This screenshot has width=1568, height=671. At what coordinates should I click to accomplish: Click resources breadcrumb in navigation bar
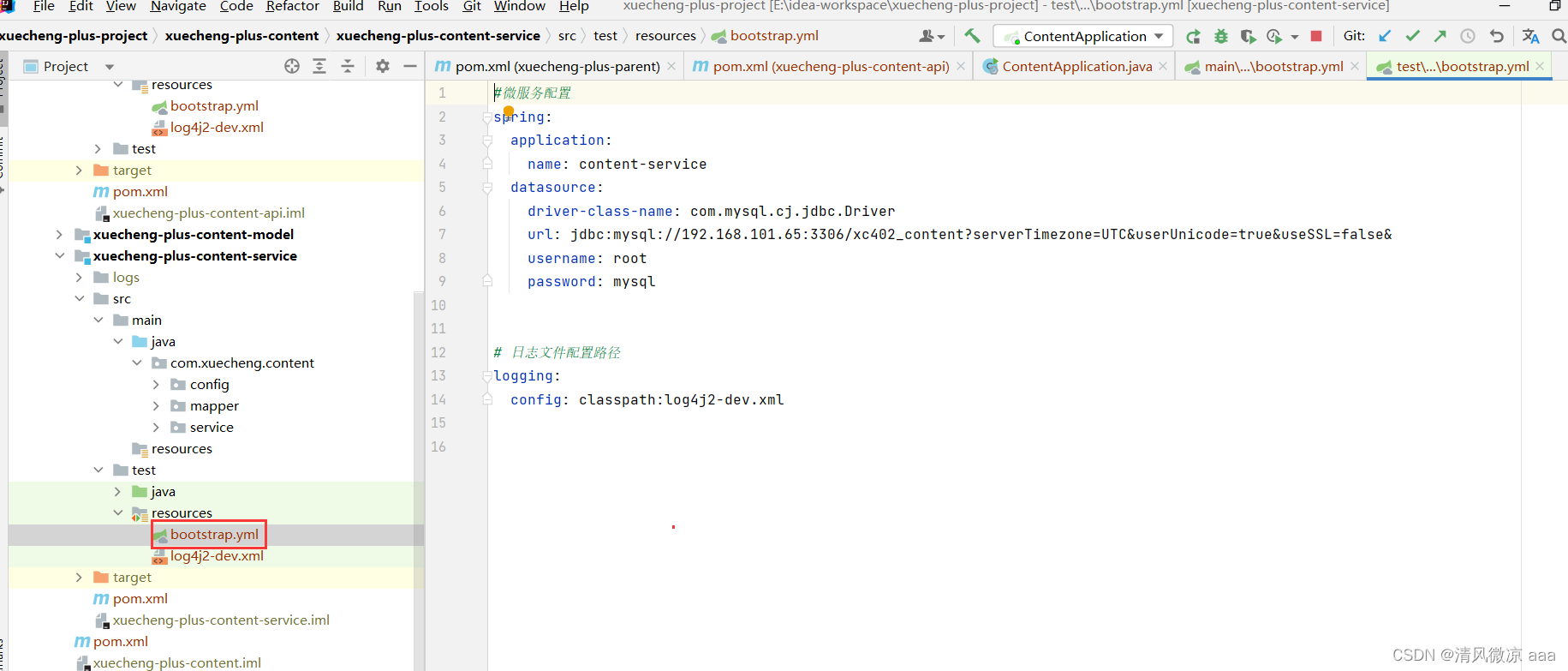665,36
